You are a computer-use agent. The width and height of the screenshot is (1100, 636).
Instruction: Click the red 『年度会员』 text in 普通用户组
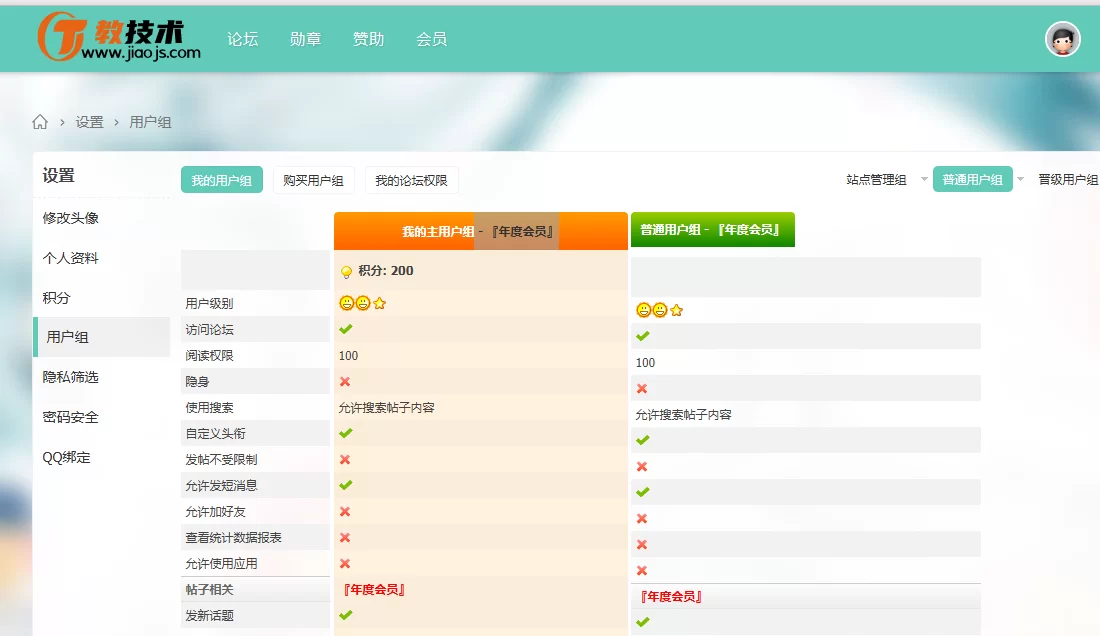pos(671,597)
